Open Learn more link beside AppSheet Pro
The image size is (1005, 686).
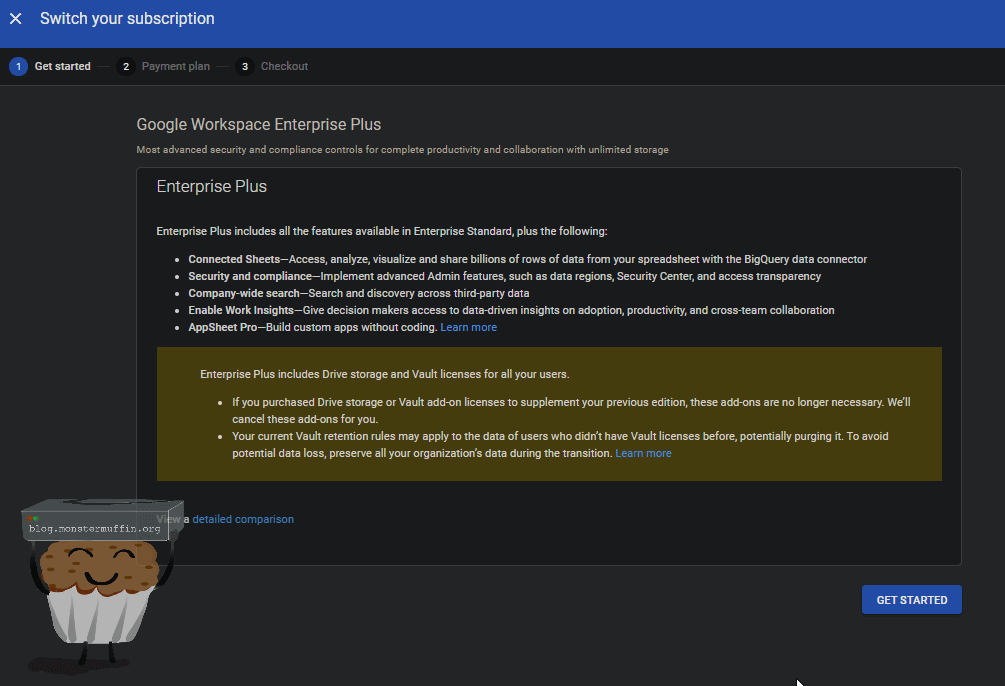click(468, 327)
